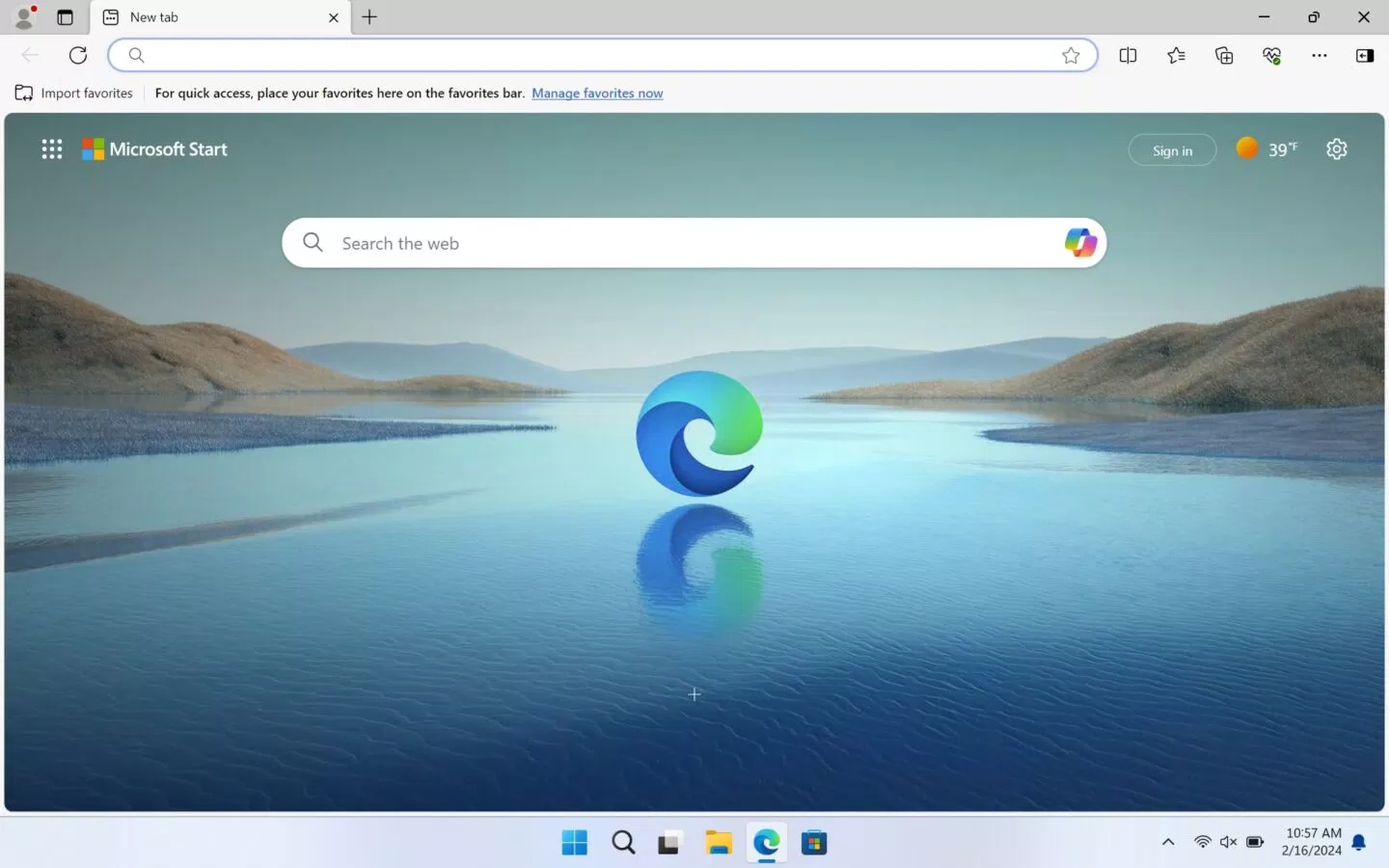Open the Wi-Fi network icon
Viewport: 1389px width, 868px height.
tap(1202, 842)
